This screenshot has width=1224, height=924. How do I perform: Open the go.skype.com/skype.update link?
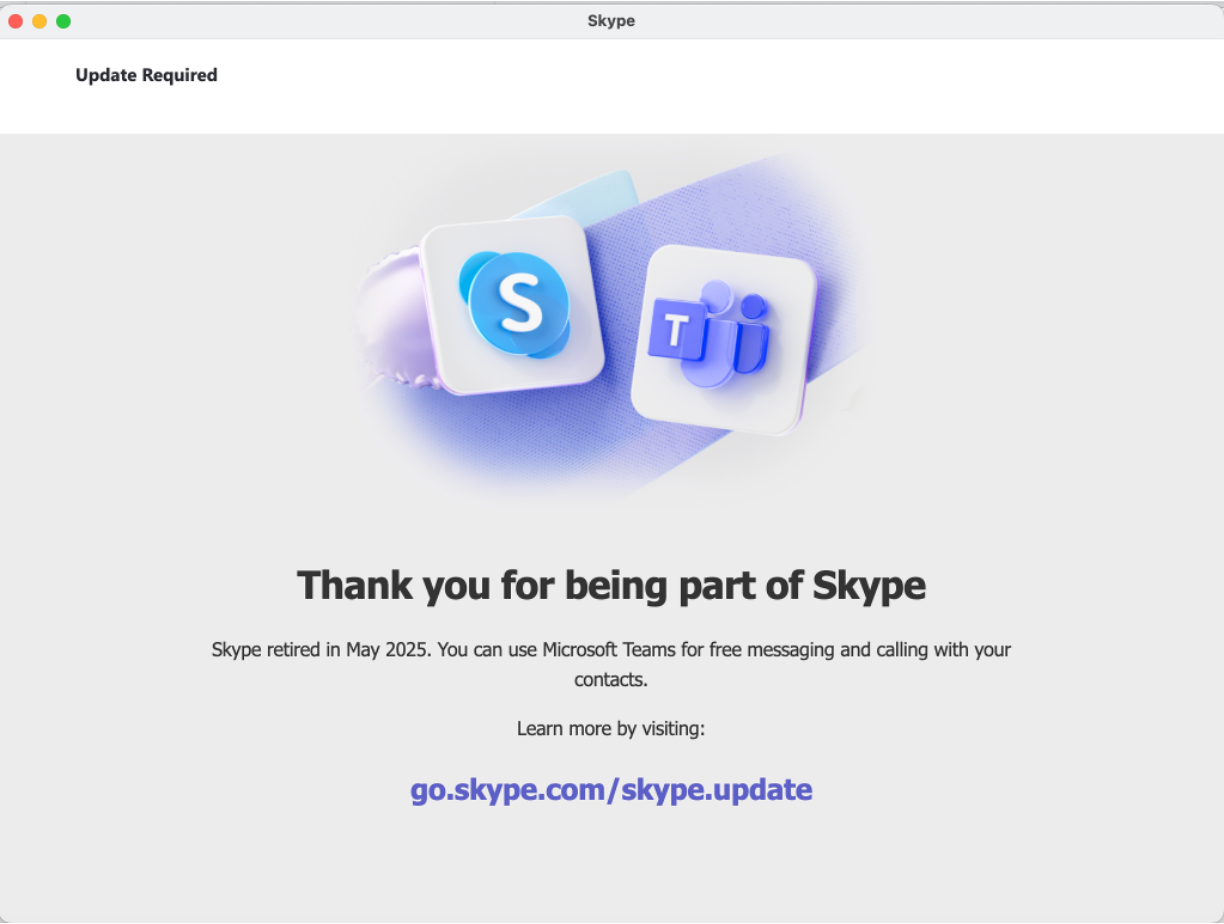click(x=611, y=790)
